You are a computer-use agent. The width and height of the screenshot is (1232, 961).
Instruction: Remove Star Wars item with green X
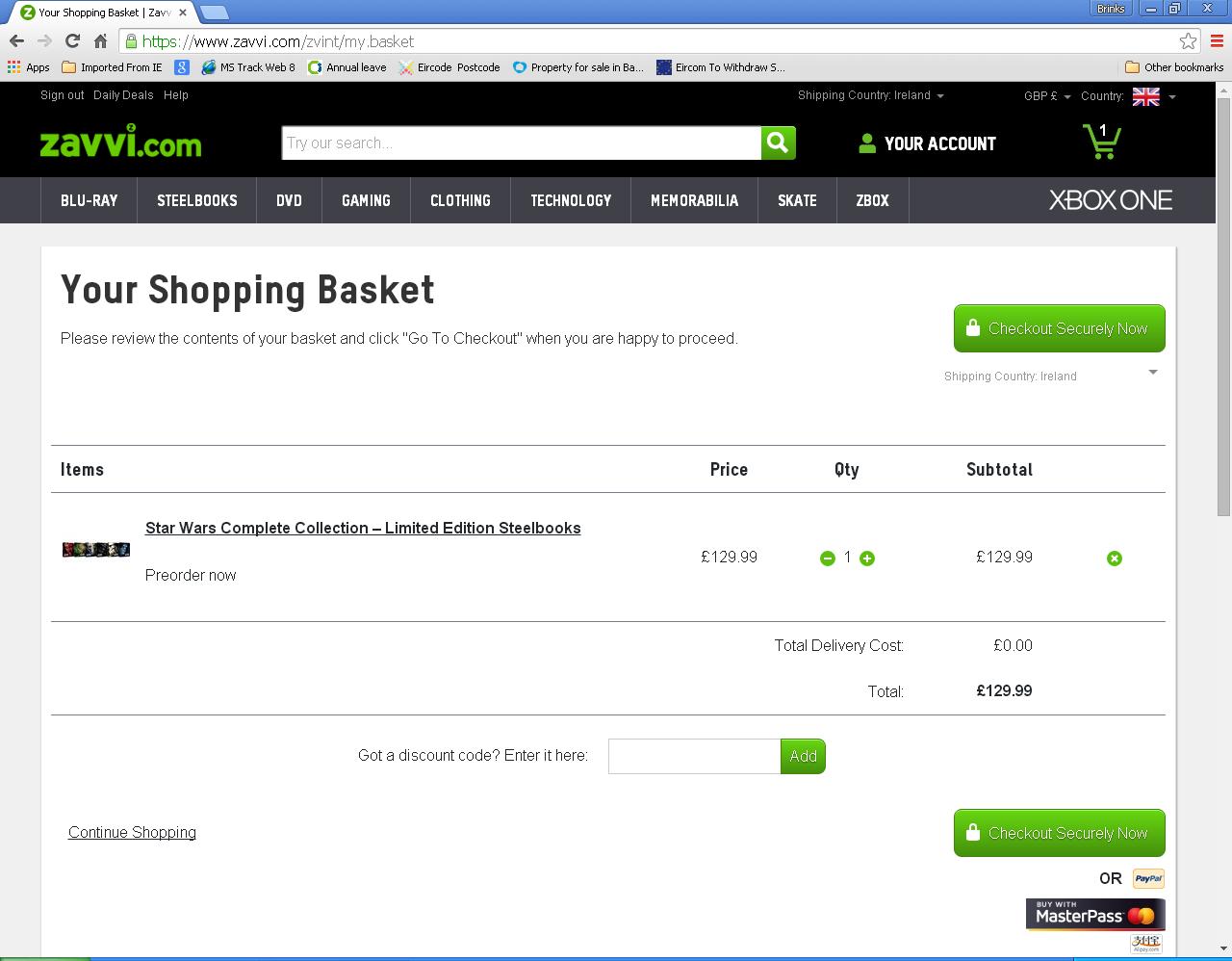pos(1115,558)
